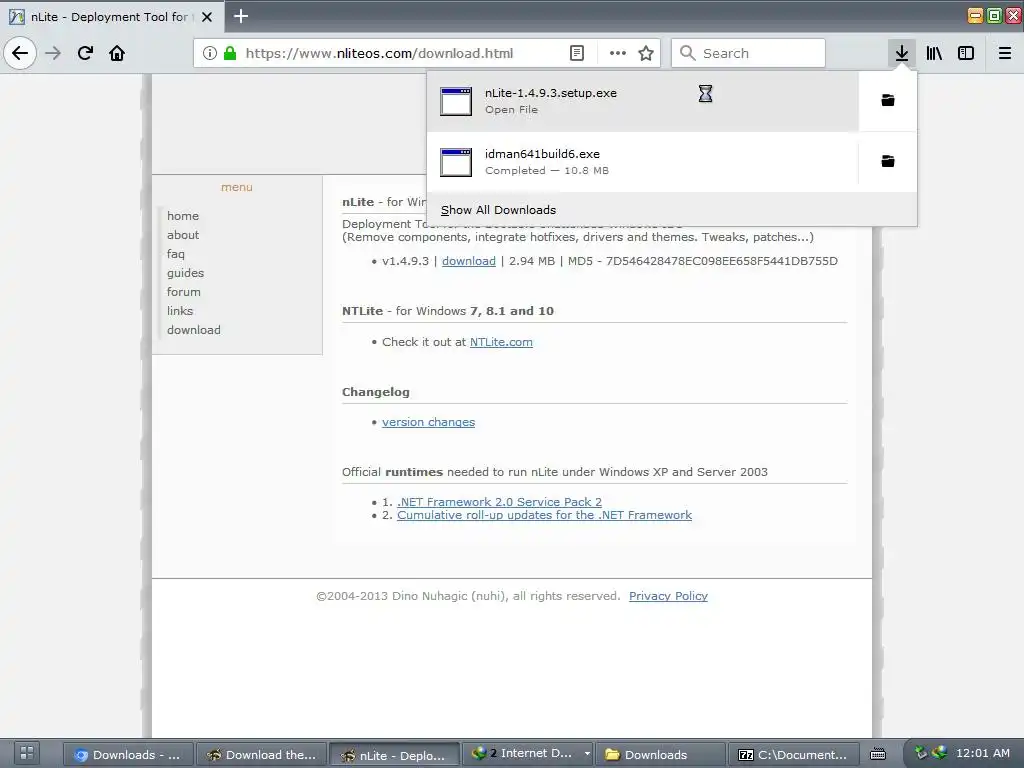Open page actions three-dots menu
Image resolution: width=1024 pixels, height=768 pixels.
[x=617, y=53]
